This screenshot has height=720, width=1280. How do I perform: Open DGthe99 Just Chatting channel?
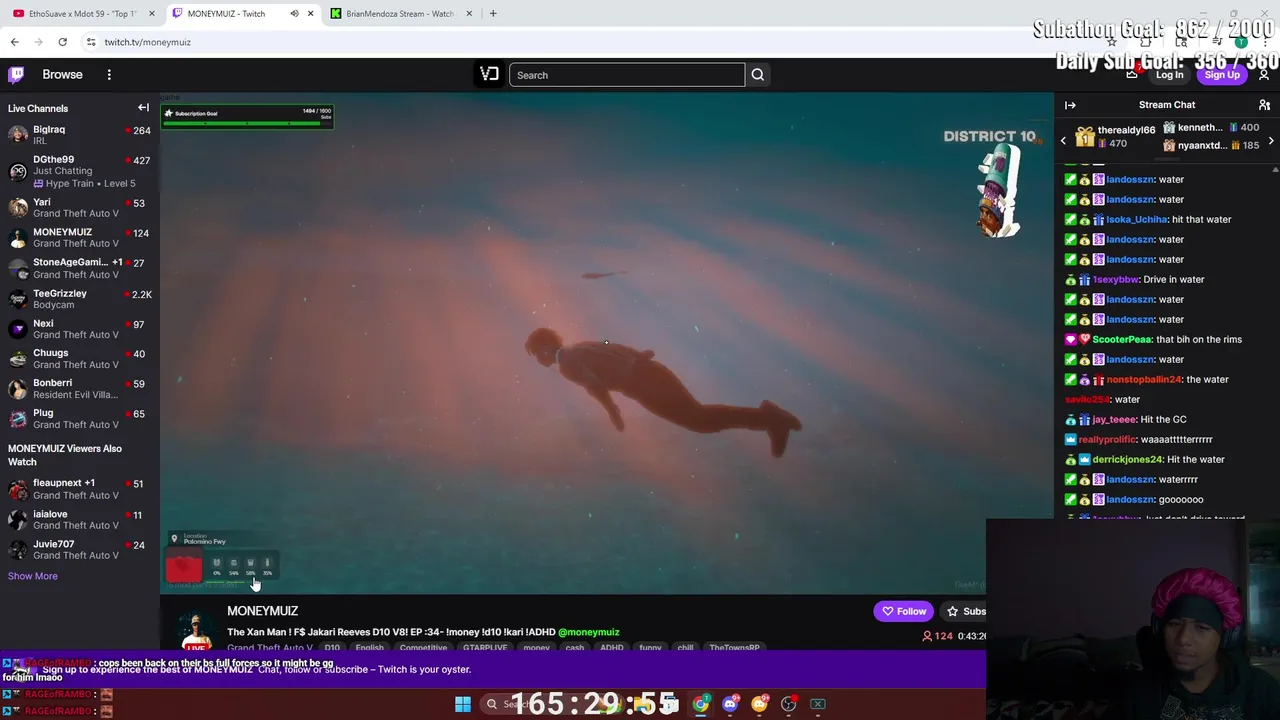(80, 171)
